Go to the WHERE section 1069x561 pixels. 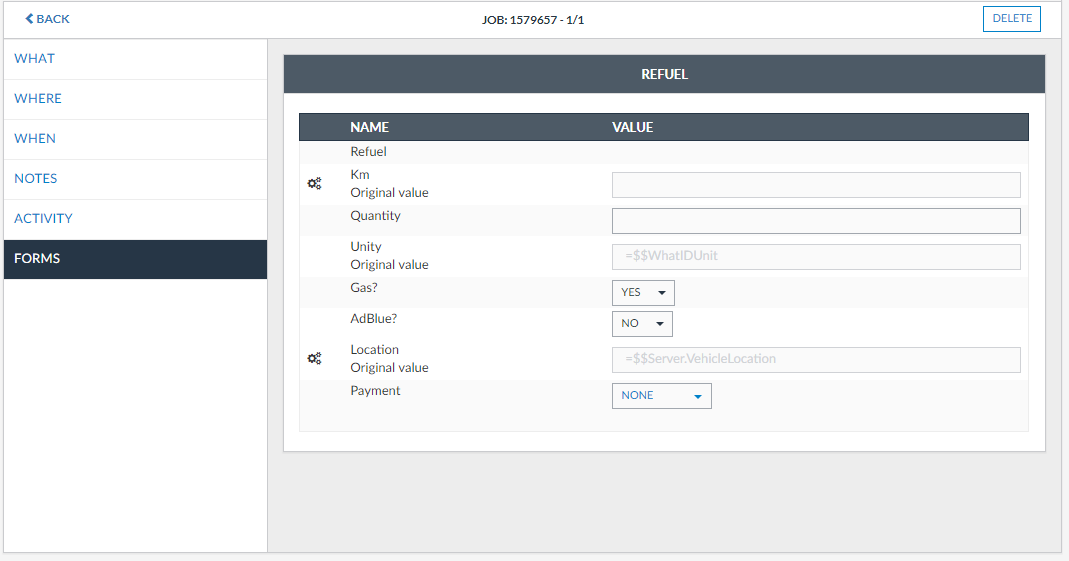(x=38, y=99)
